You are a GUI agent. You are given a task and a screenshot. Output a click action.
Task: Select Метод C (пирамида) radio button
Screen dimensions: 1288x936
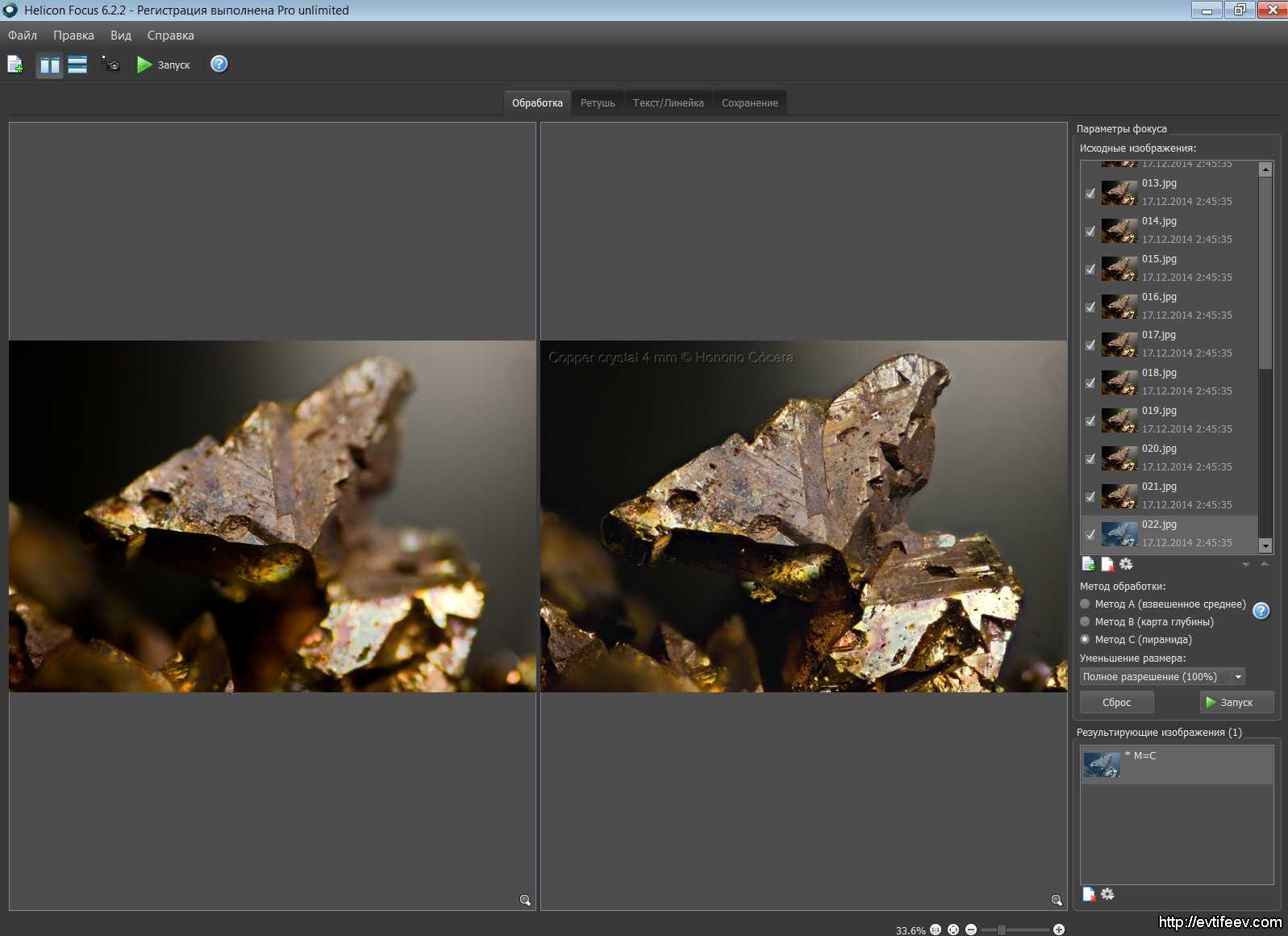pyautogui.click(x=1085, y=639)
